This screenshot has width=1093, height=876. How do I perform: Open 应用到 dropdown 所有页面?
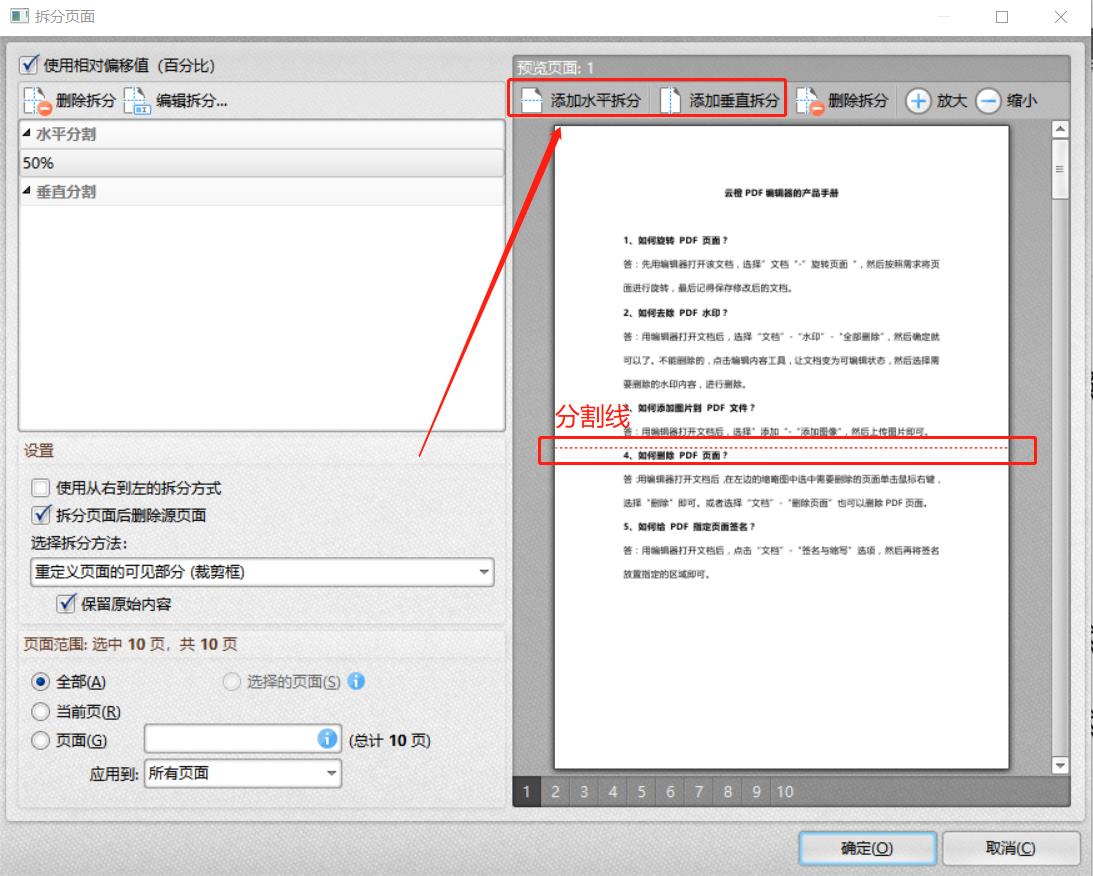click(x=243, y=773)
